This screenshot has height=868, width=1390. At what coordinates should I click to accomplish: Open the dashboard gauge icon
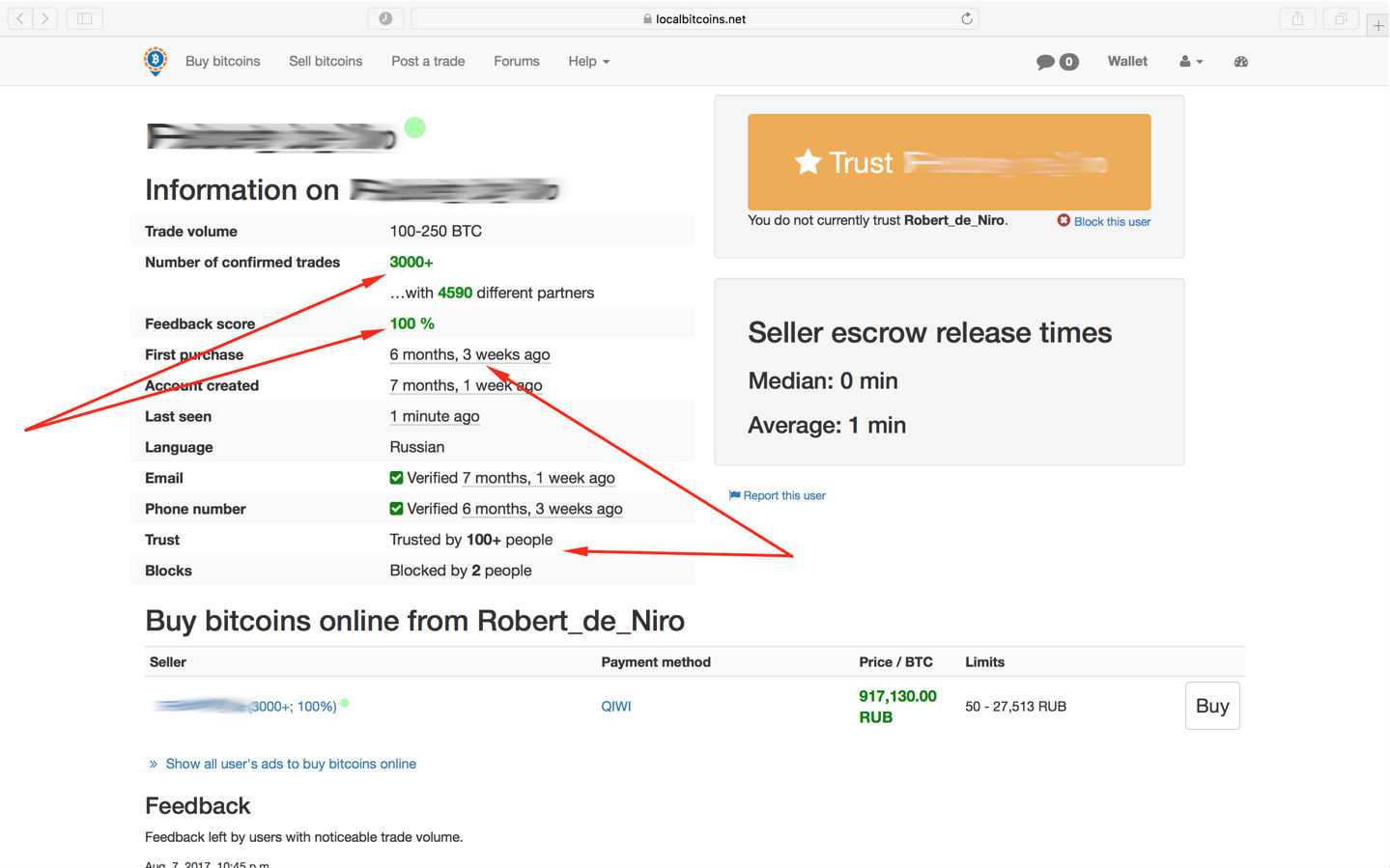(1241, 62)
